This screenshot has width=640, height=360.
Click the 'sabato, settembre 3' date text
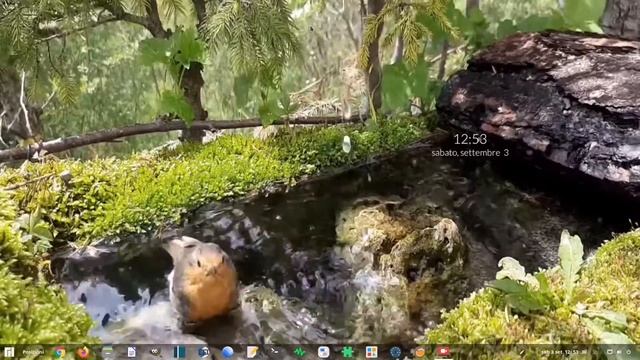click(x=470, y=153)
